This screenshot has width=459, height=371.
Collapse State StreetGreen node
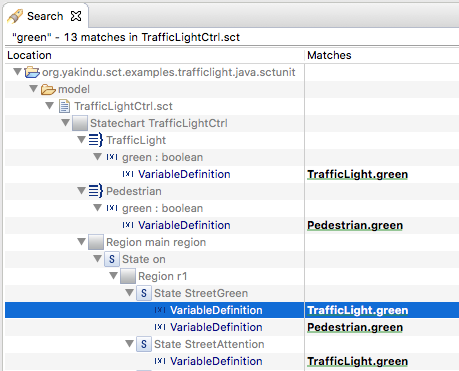click(x=129, y=292)
